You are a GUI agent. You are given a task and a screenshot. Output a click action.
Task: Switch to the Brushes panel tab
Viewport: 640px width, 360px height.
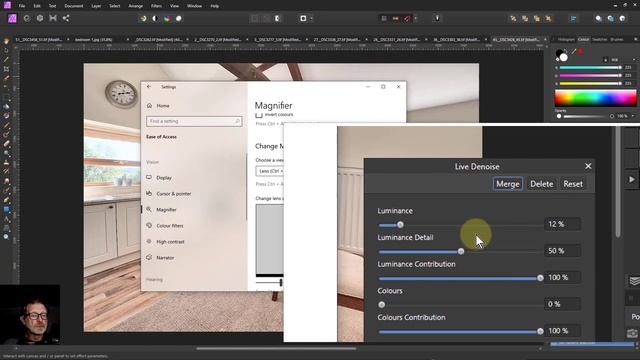click(x=617, y=40)
